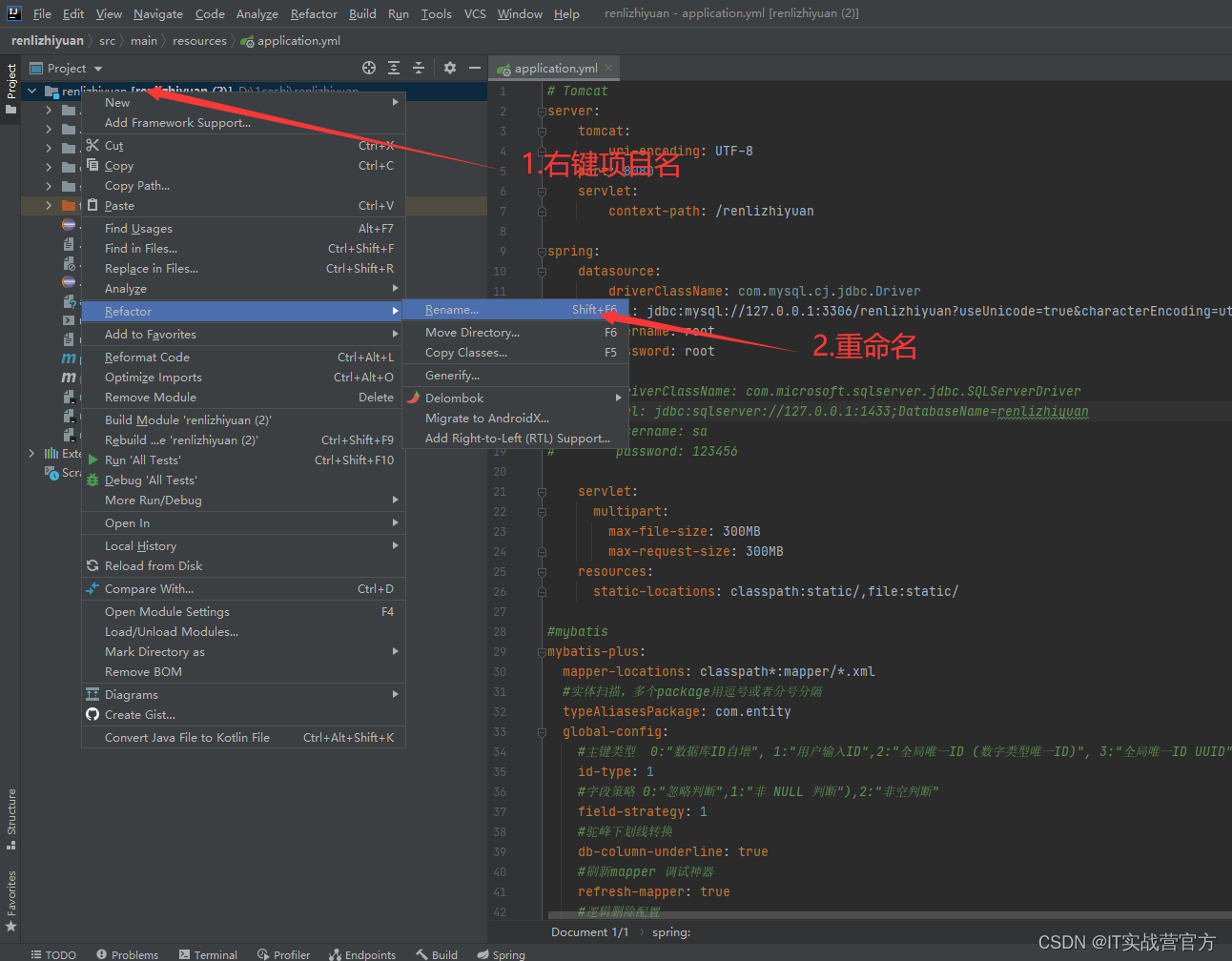Select Reload from Disk
This screenshot has height=961, width=1232.
(x=244, y=566)
